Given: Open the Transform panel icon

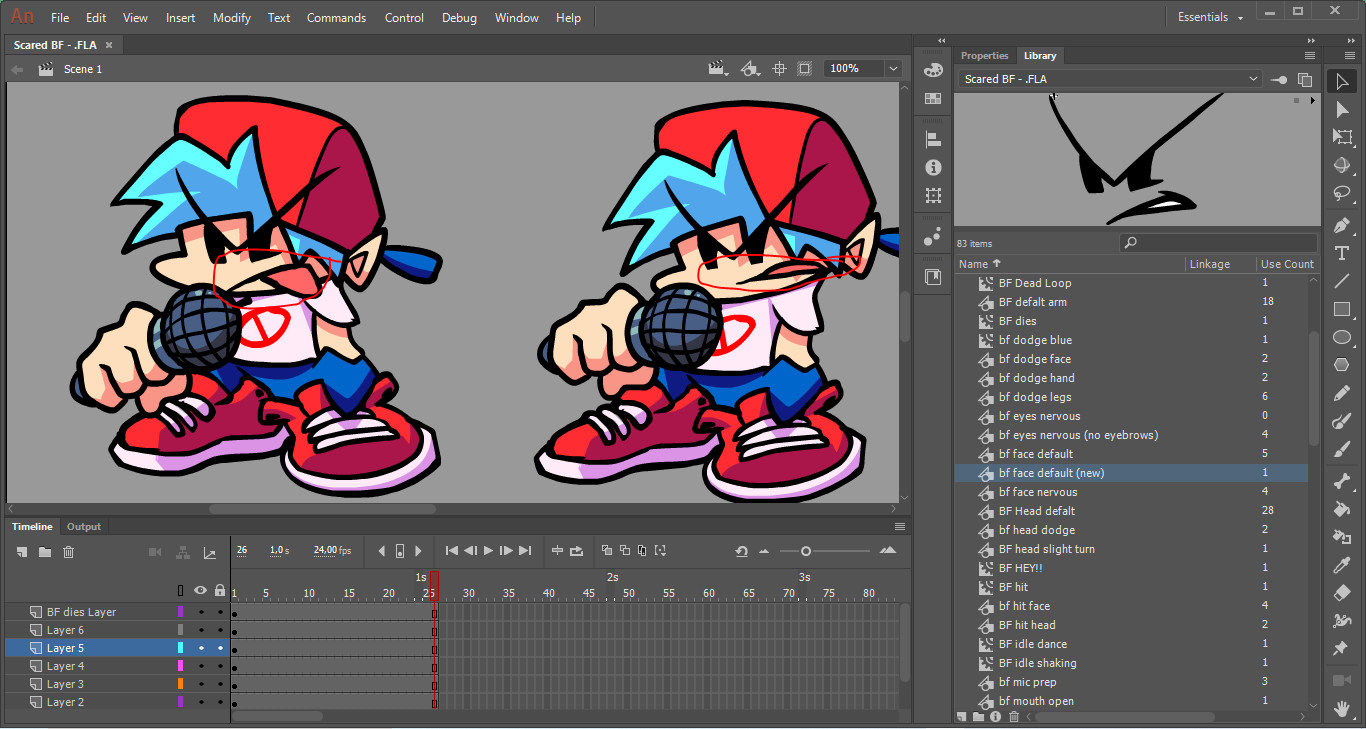Looking at the screenshot, I should click(933, 196).
